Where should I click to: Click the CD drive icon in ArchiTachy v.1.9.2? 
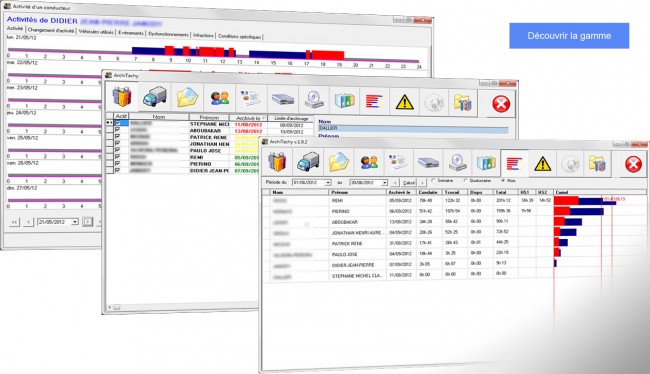pos(457,163)
